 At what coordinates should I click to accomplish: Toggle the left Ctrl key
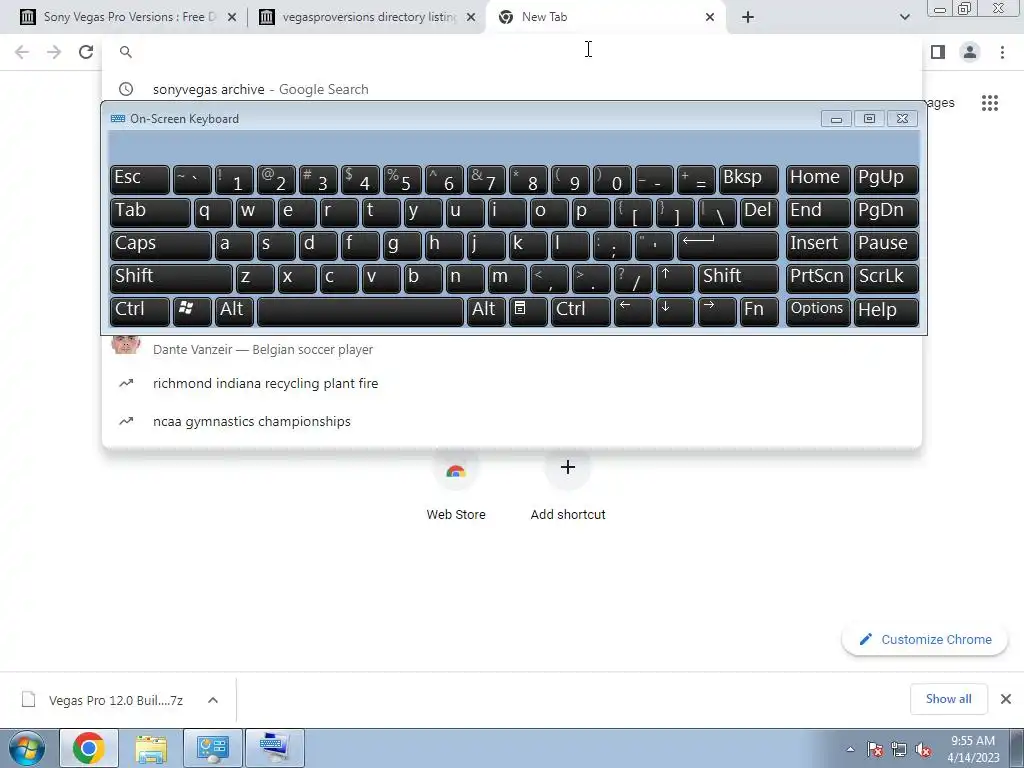[140, 311]
